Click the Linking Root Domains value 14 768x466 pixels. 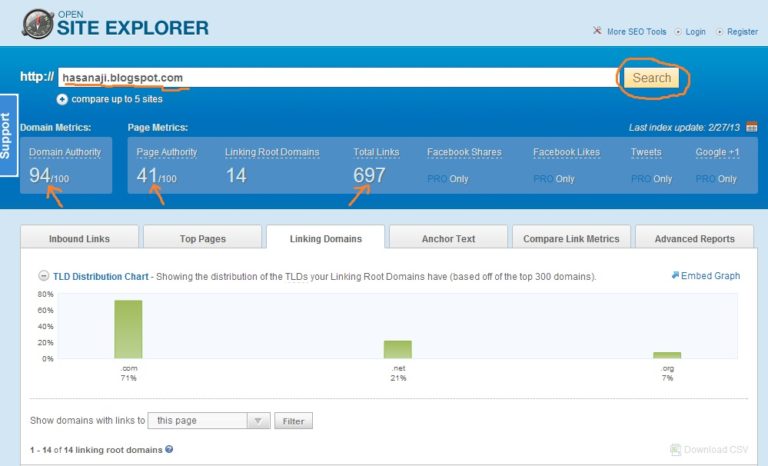[236, 175]
